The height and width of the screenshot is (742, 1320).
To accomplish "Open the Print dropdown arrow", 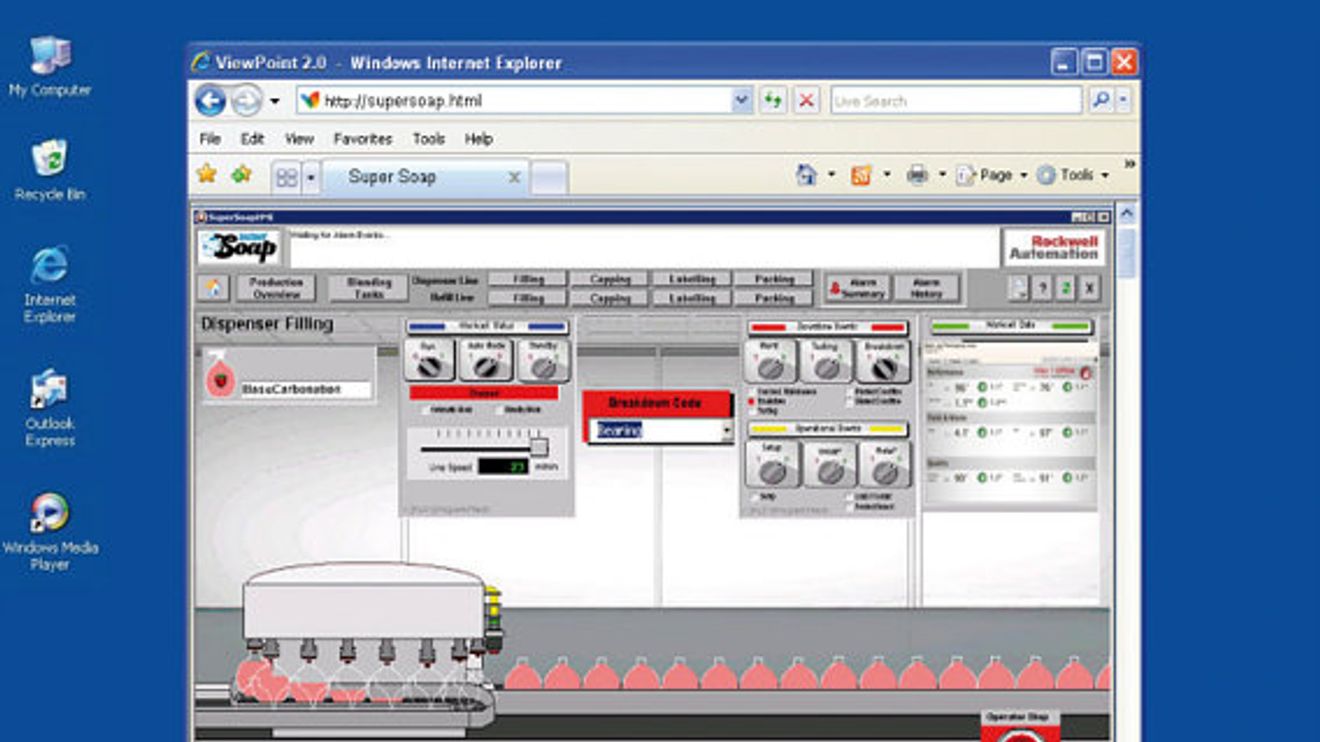I will [941, 175].
